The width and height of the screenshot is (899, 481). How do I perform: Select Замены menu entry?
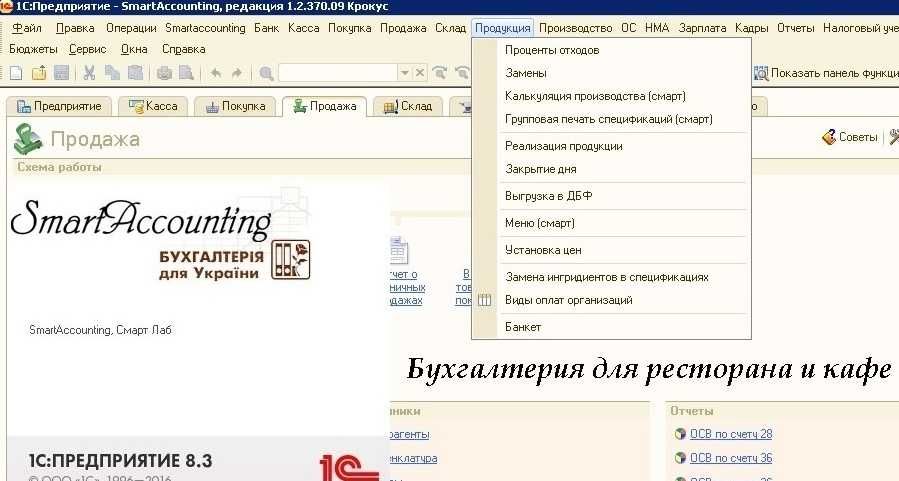click(x=624, y=73)
